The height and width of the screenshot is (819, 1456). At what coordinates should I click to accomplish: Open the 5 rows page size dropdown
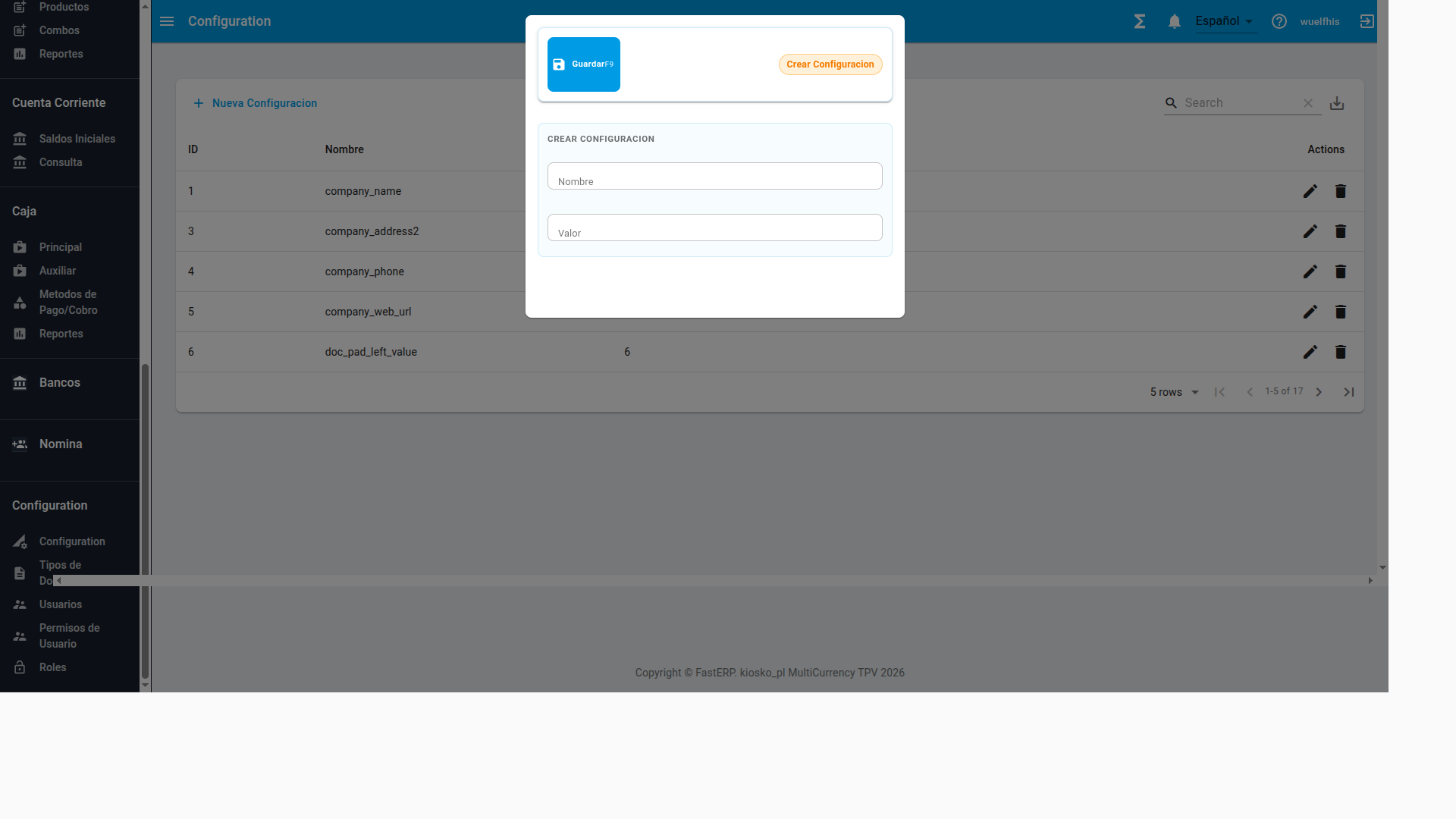click(x=1174, y=392)
